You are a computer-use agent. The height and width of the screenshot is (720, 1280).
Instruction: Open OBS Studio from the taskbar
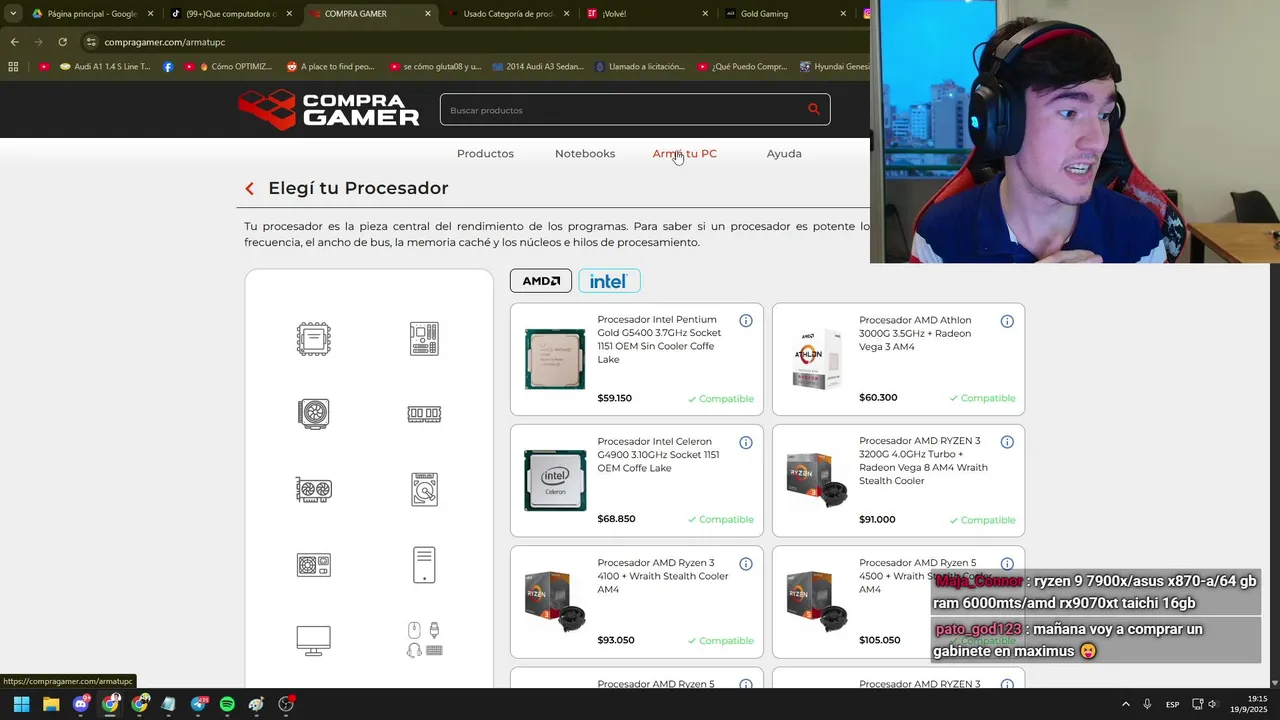tap(286, 704)
